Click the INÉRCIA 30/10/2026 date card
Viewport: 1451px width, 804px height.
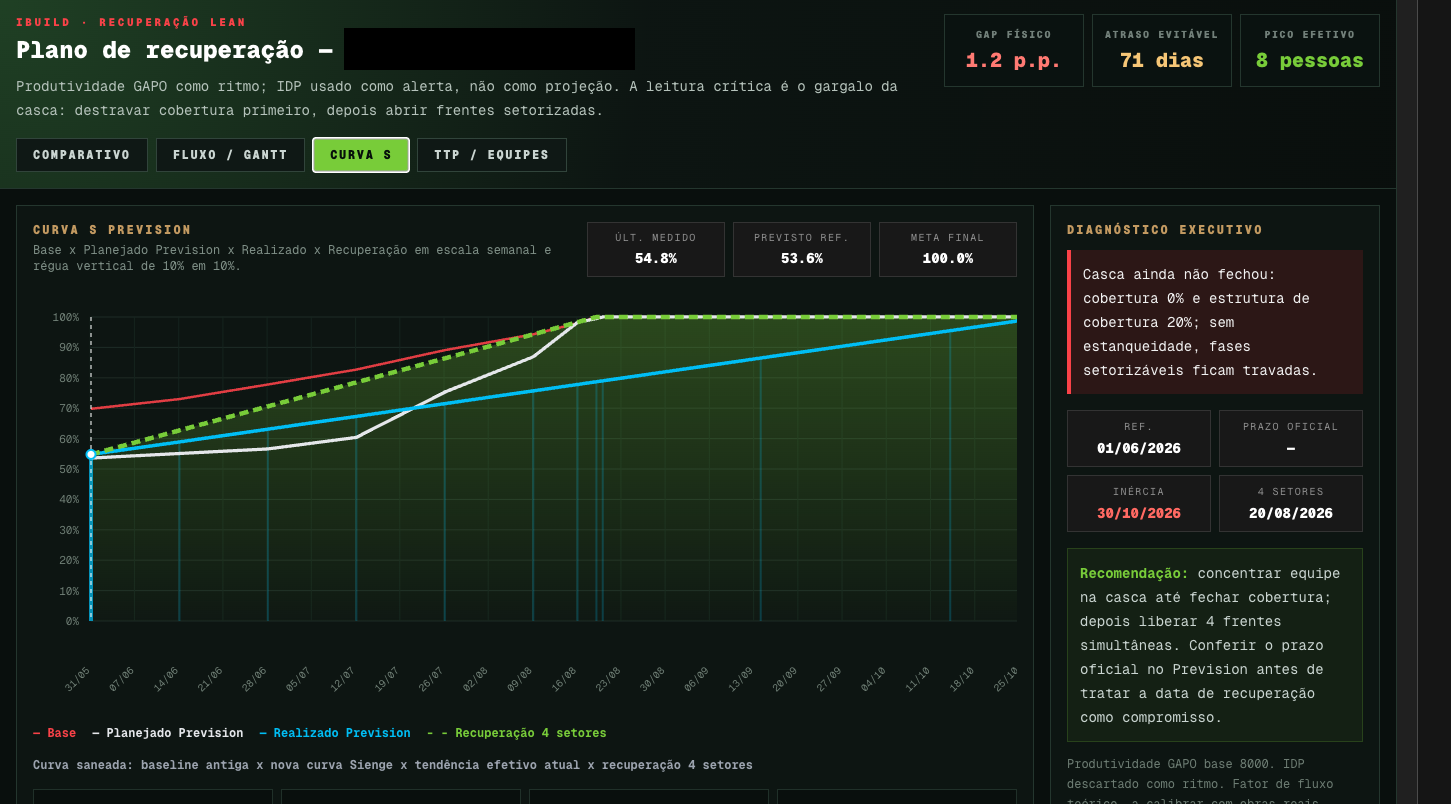click(x=1139, y=503)
